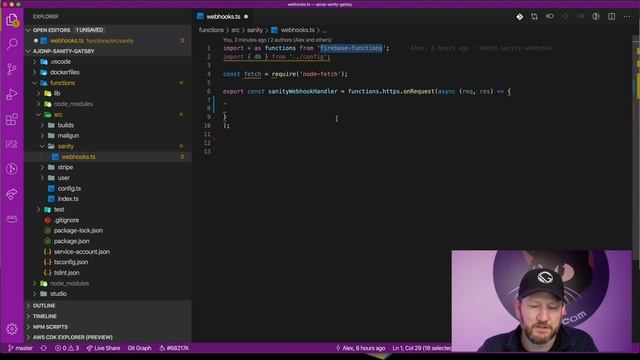This screenshot has height=360, width=640.
Task: Open the Live Share activity bar icon
Action: point(12,194)
